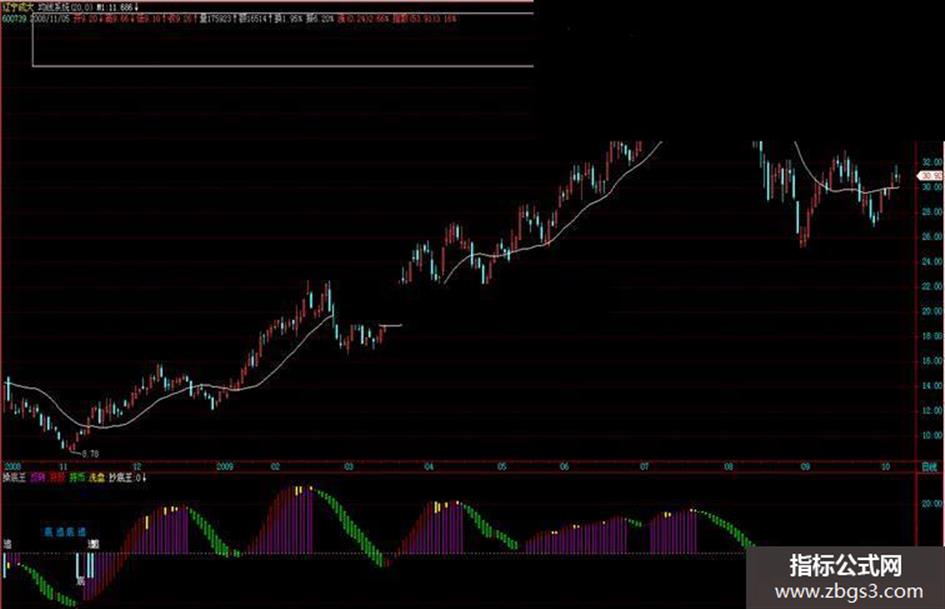
Task: Click the 12.00 price axis label
Action: (x=931, y=411)
